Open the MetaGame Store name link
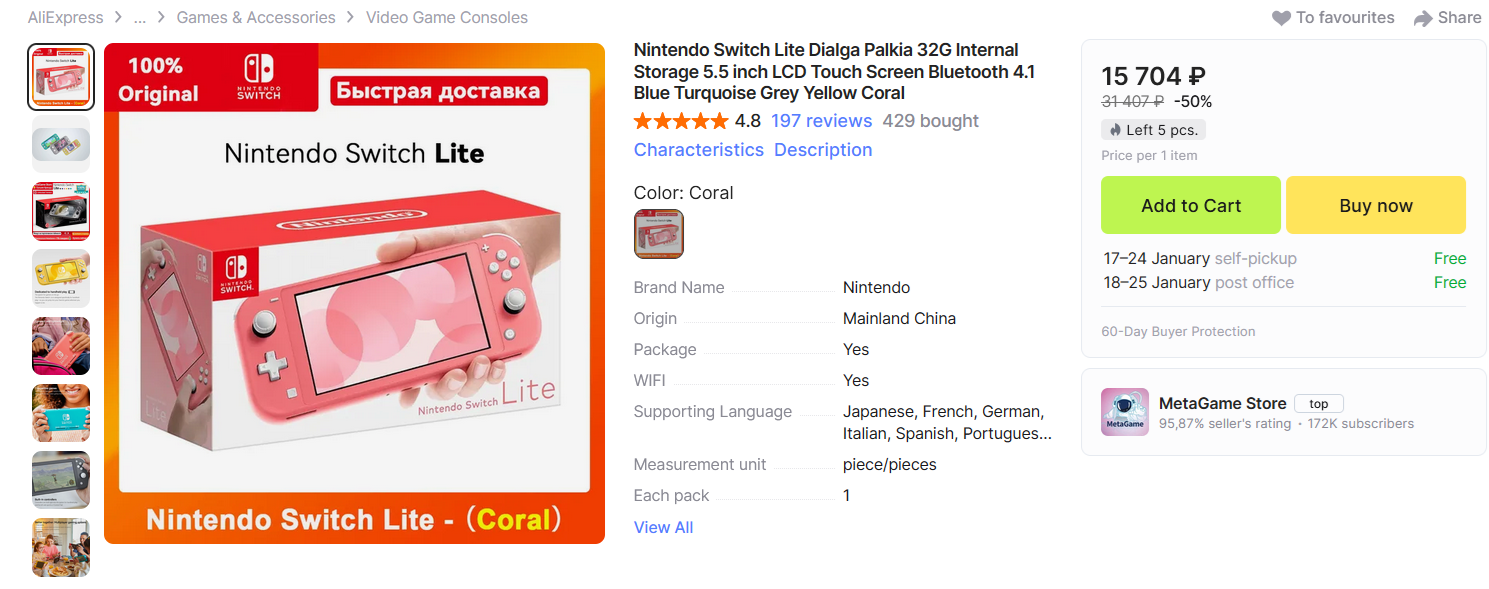 click(x=1222, y=403)
